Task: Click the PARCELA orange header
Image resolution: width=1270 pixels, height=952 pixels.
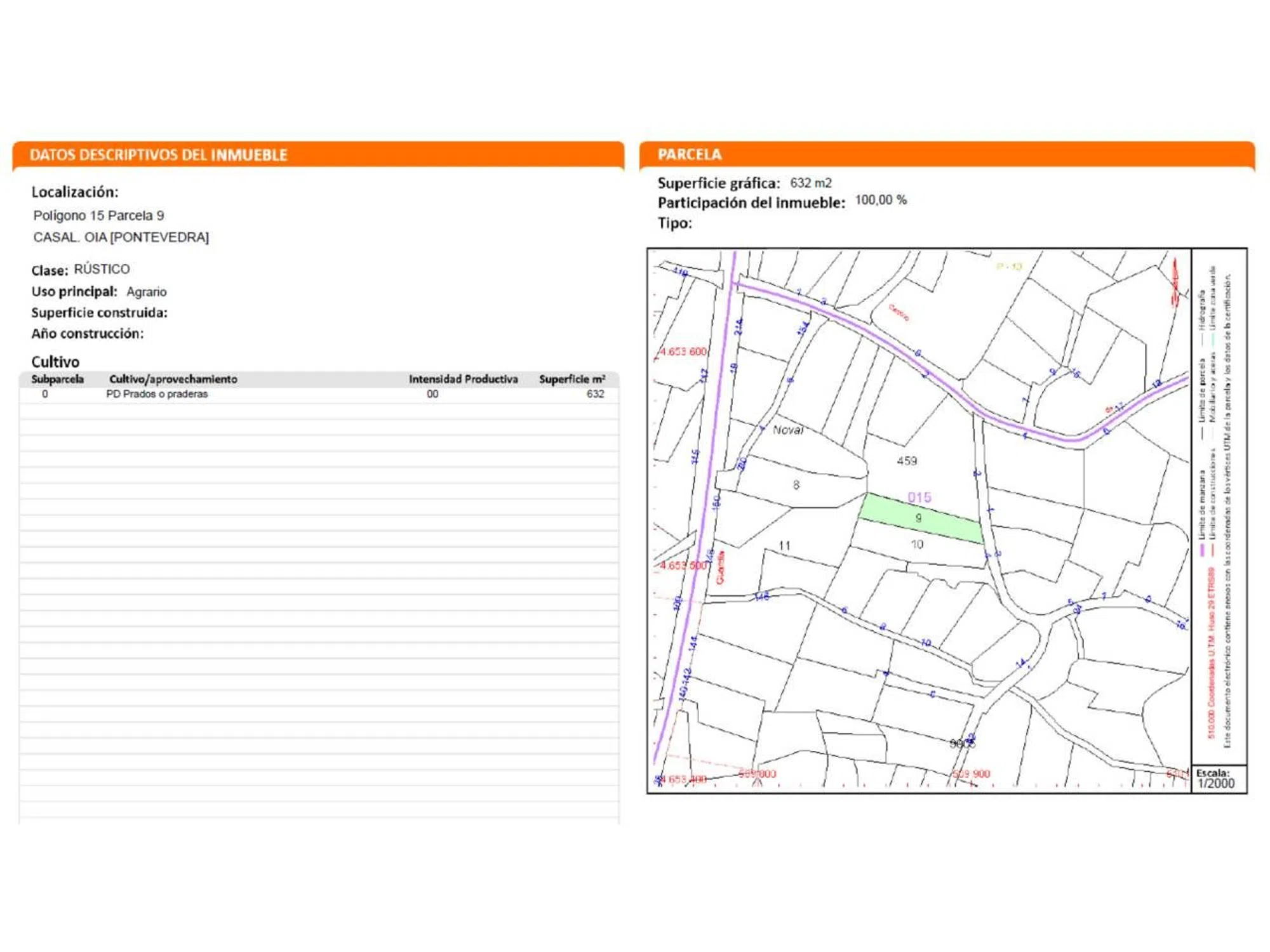Action: 690,155
